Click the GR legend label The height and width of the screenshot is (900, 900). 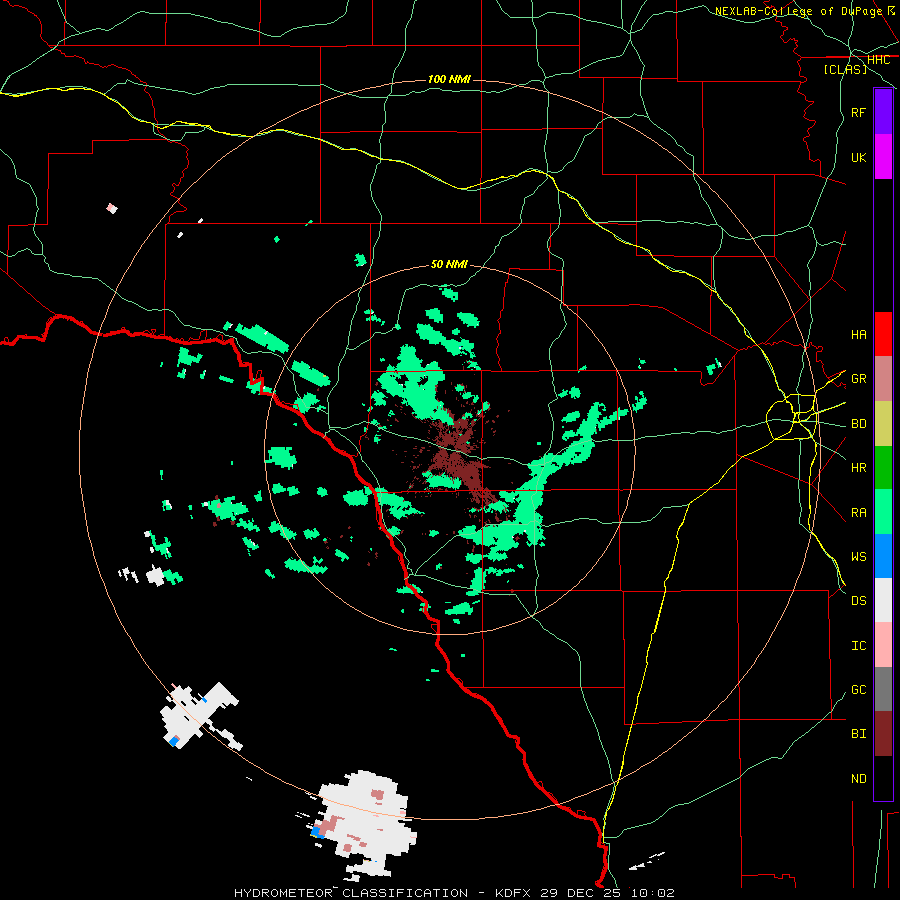coord(858,379)
